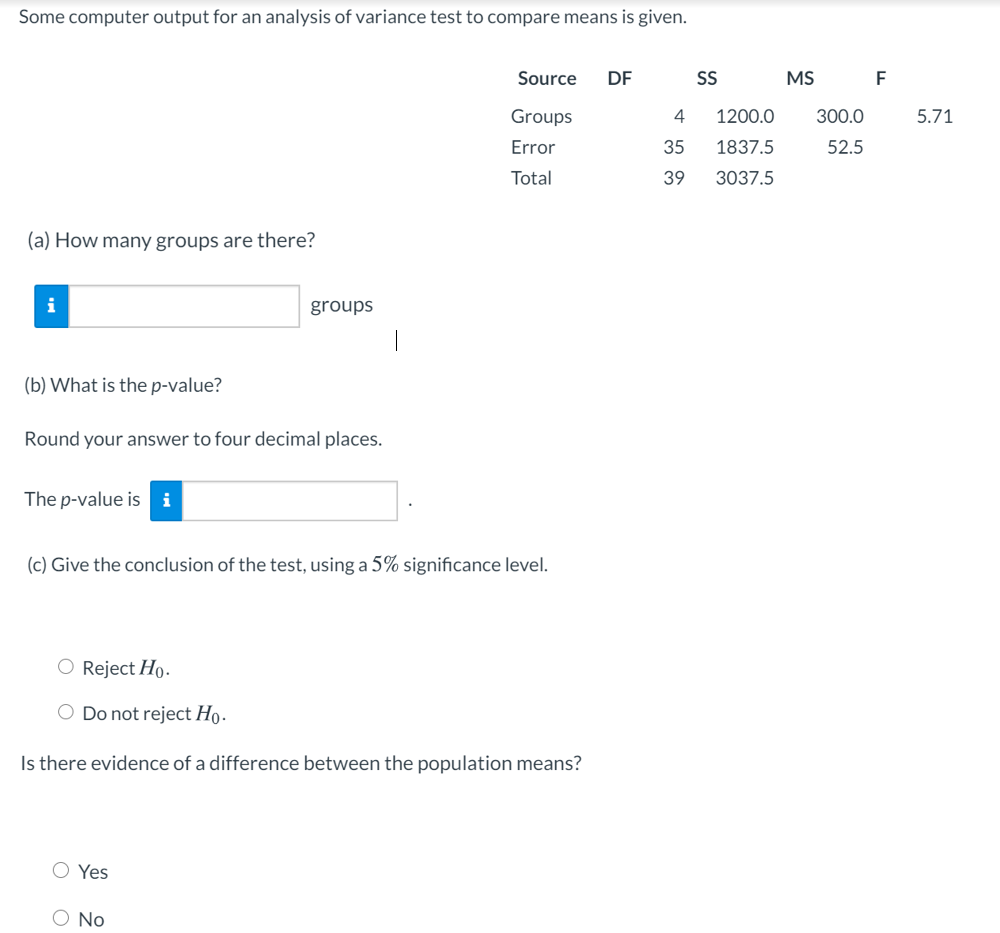Click the F statistic value 5.71
This screenshot has height=933, width=1000.
point(934,116)
